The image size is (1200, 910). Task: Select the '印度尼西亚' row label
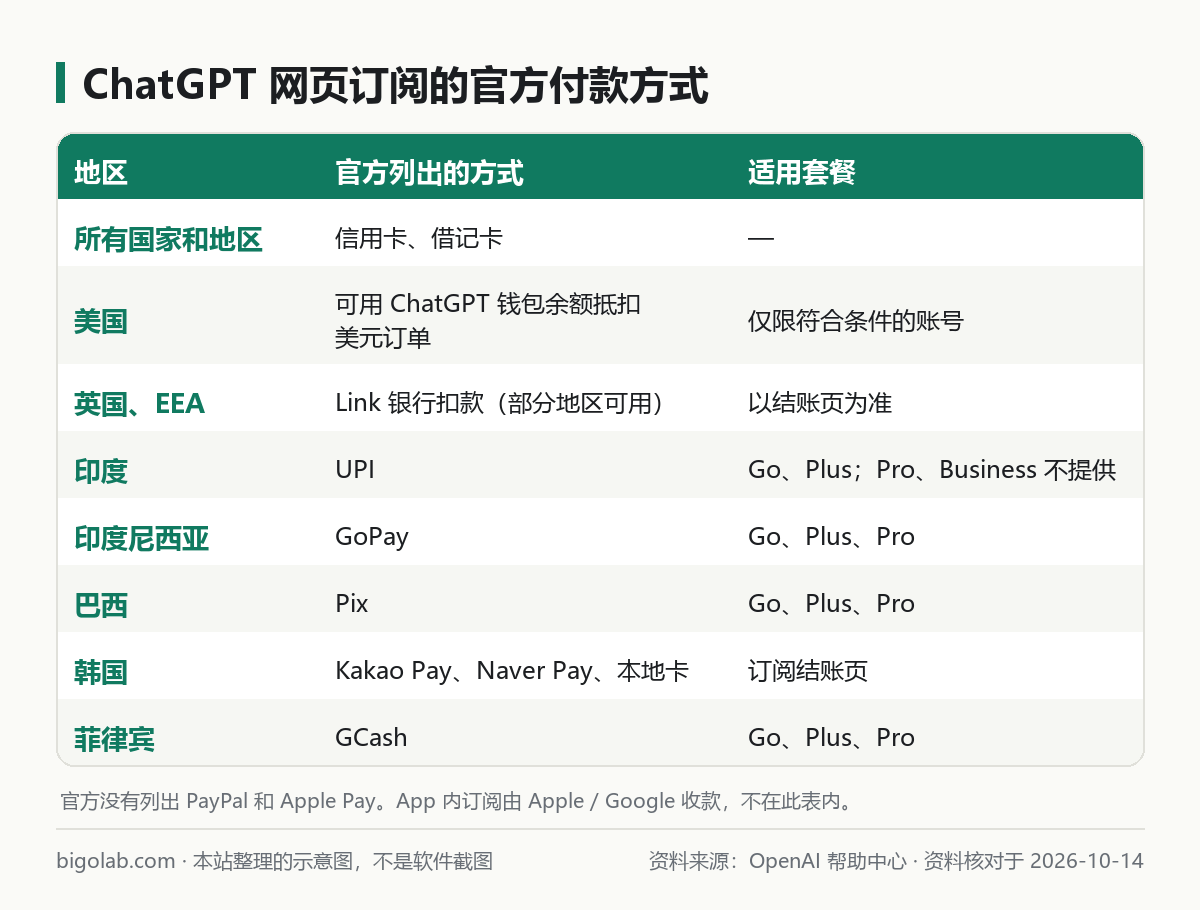pyautogui.click(x=141, y=537)
